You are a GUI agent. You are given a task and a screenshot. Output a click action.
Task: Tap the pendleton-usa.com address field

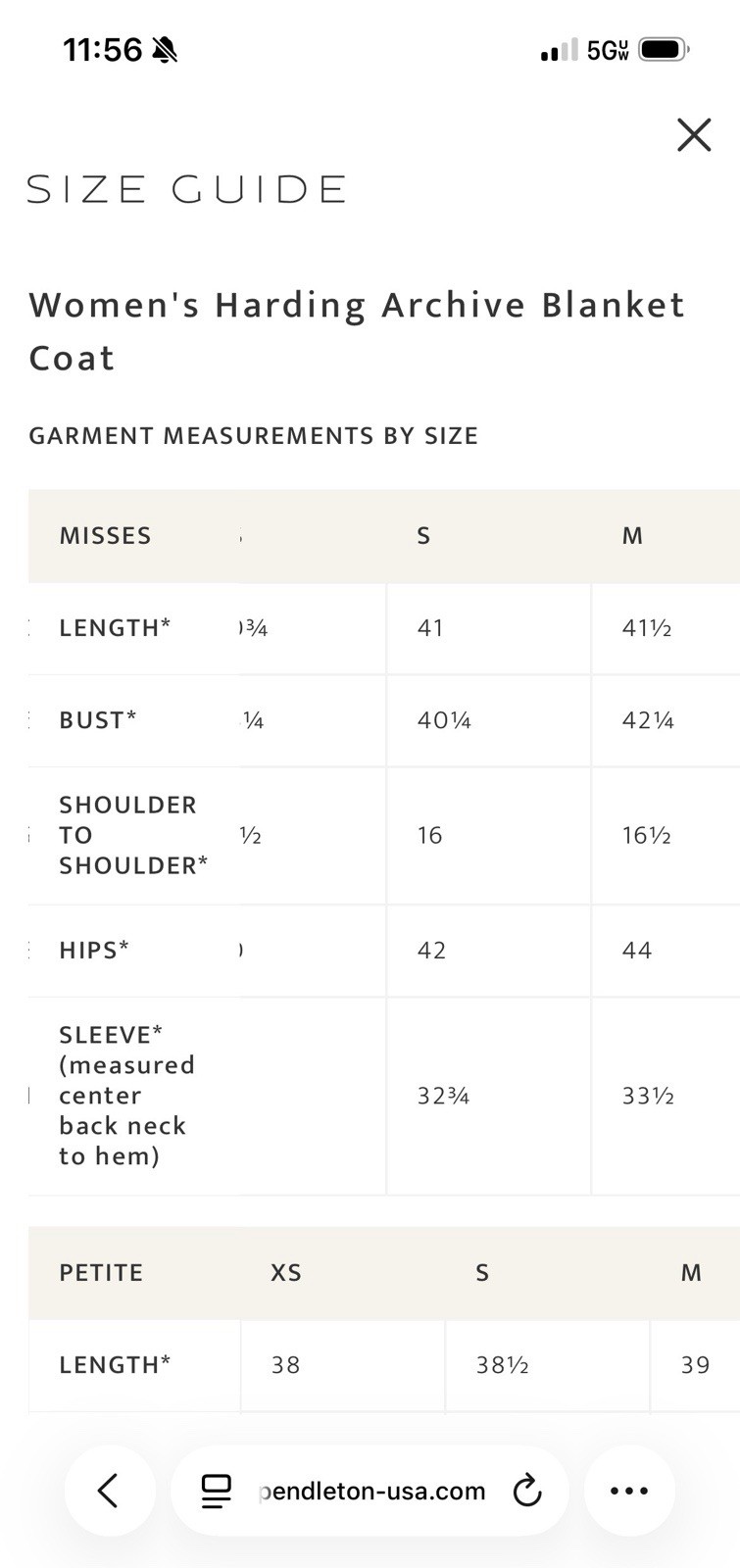pyautogui.click(x=370, y=1491)
